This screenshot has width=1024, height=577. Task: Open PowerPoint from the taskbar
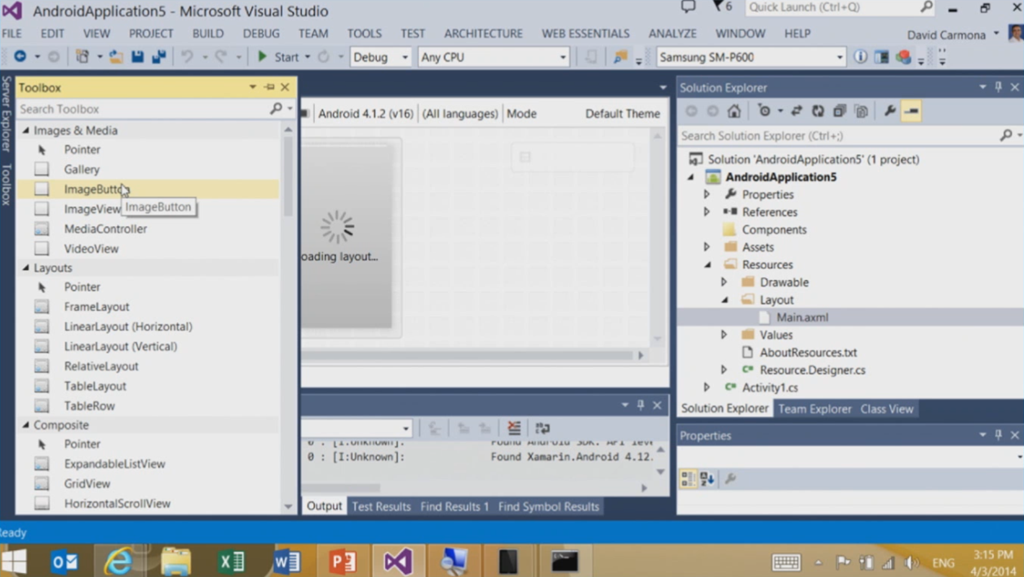click(x=342, y=561)
